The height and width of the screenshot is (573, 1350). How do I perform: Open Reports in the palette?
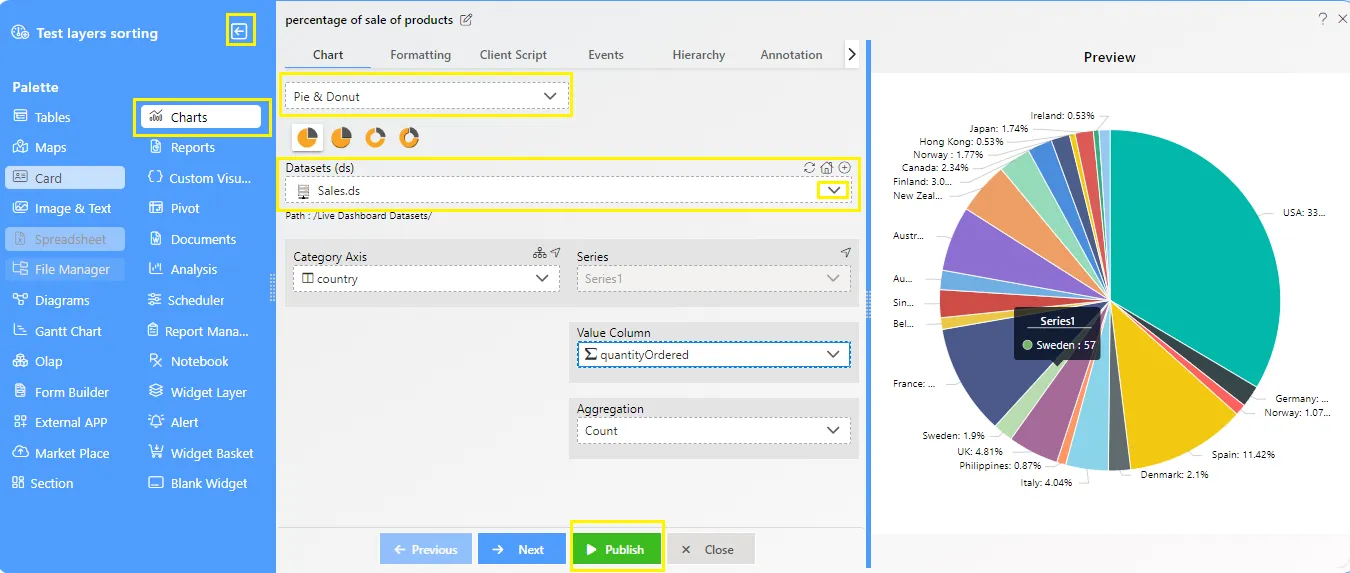point(181,147)
